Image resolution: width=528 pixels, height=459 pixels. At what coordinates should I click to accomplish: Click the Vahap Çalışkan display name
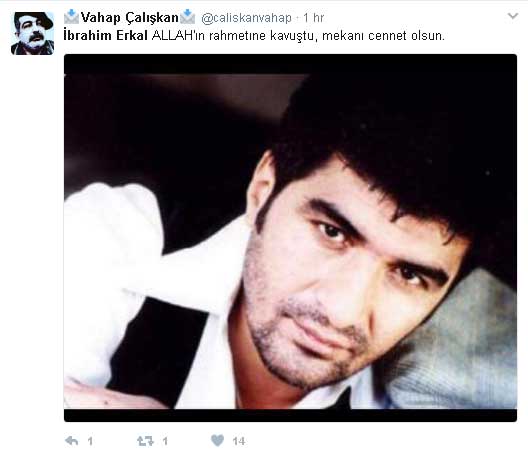click(130, 18)
